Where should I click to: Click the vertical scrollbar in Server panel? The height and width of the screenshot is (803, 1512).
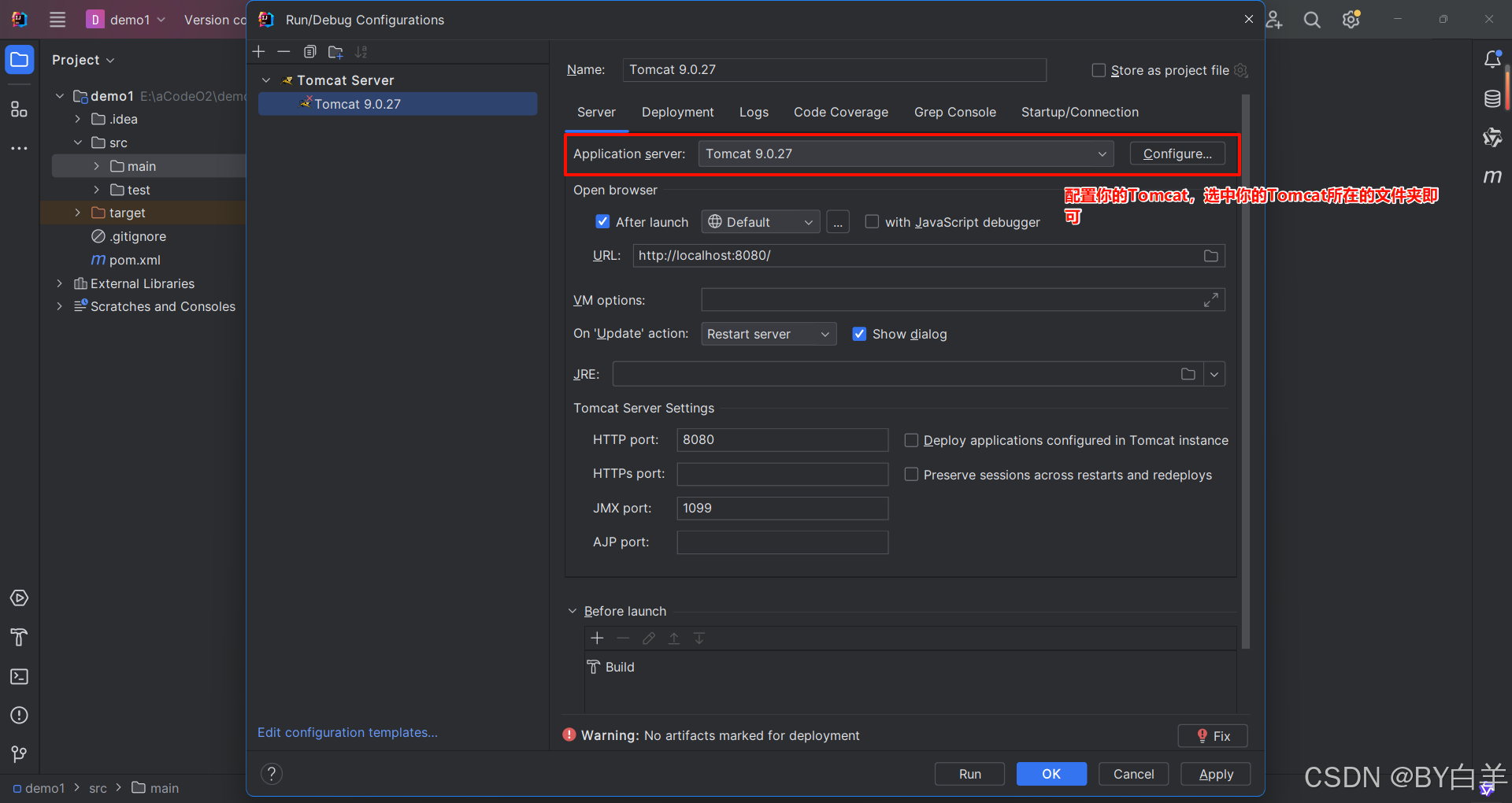point(1246,372)
